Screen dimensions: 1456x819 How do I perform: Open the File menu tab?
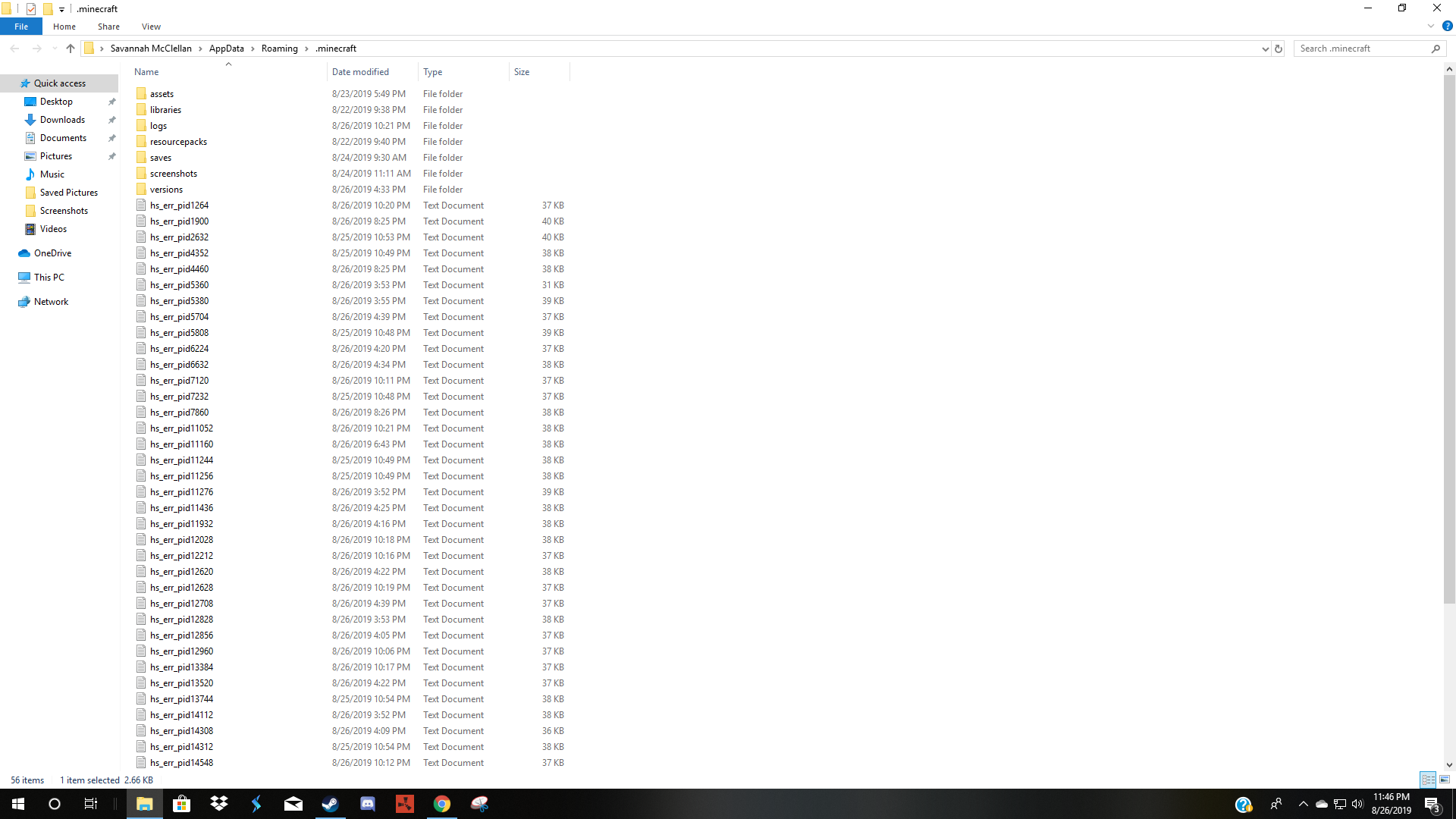pyautogui.click(x=21, y=27)
